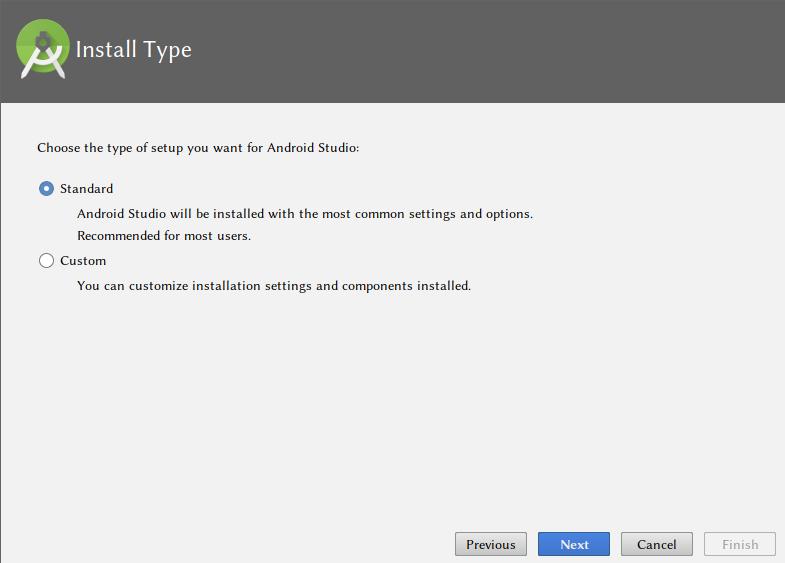Screen dimensions: 785x563
Task: Click the "Choose the type of setup" prompt
Action: [x=197, y=148]
